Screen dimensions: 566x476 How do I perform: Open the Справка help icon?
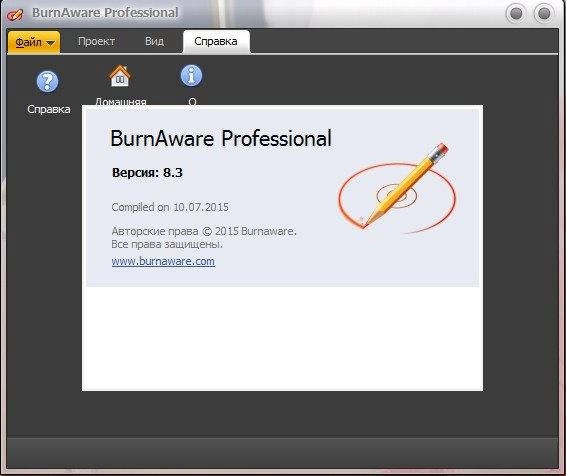coord(47,82)
